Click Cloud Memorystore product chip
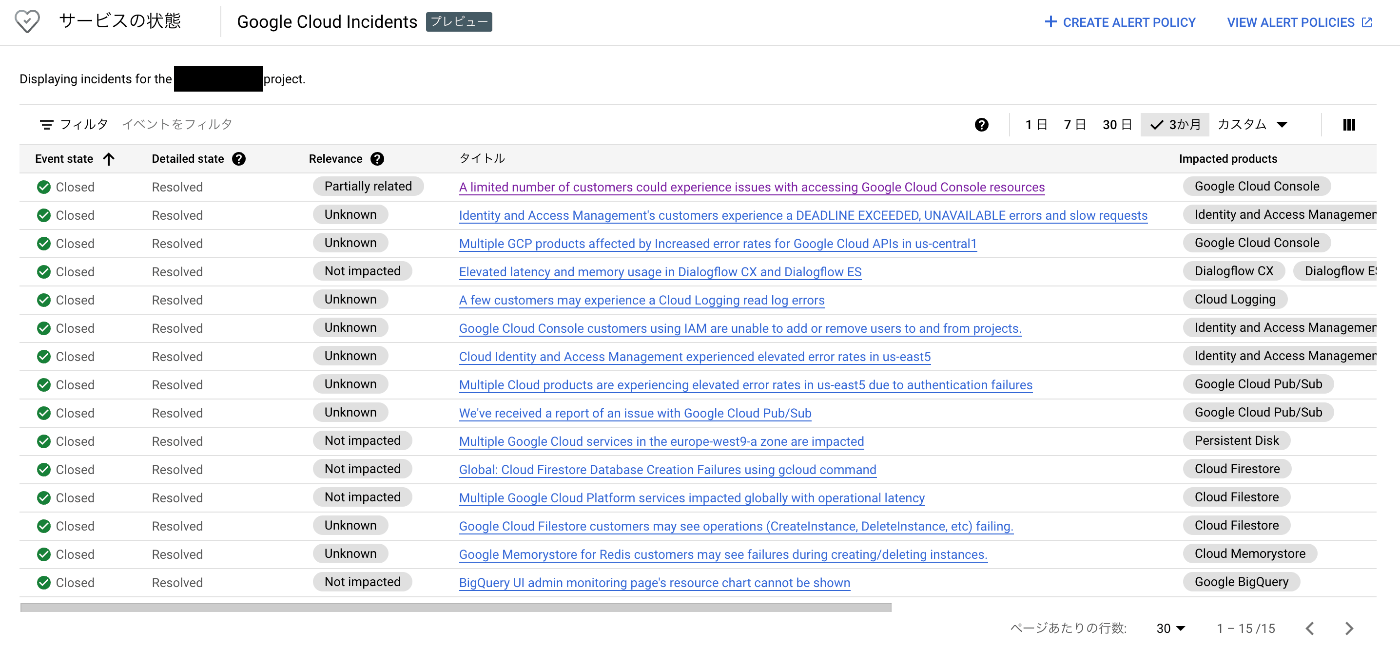This screenshot has width=1400, height=647. pos(1250,553)
